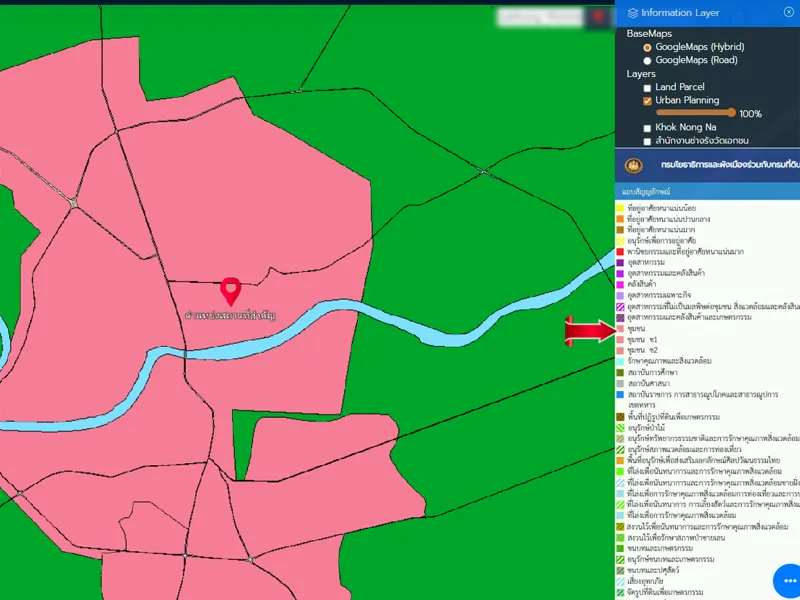Enable the Land Parcel layer
This screenshot has width=800, height=600.
648,88
